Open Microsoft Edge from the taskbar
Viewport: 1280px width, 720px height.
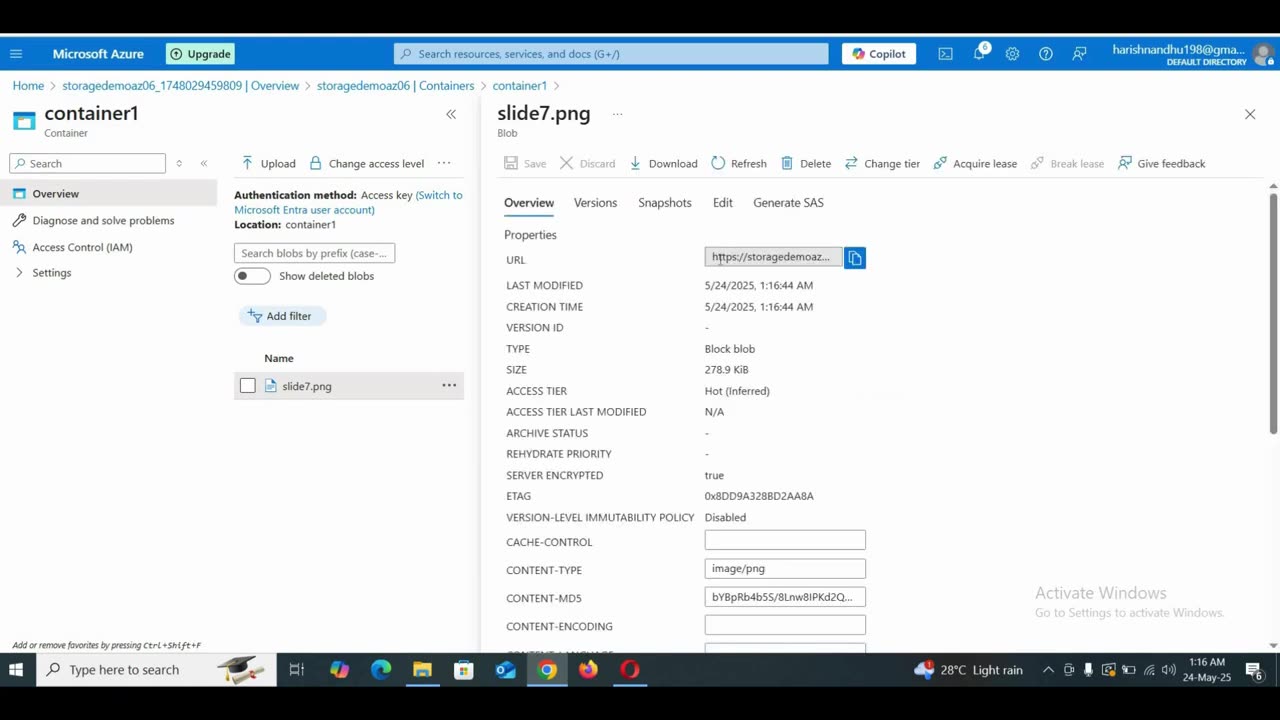[381, 670]
